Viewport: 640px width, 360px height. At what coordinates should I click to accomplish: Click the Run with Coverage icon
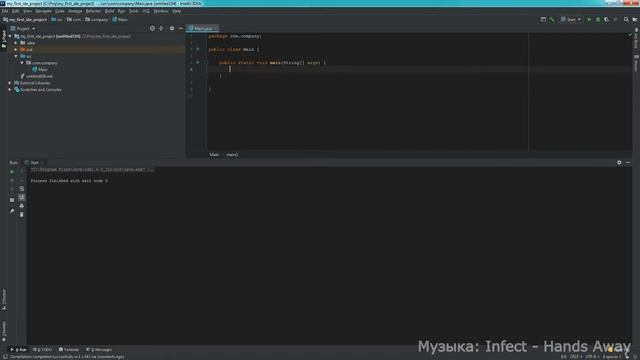point(607,19)
